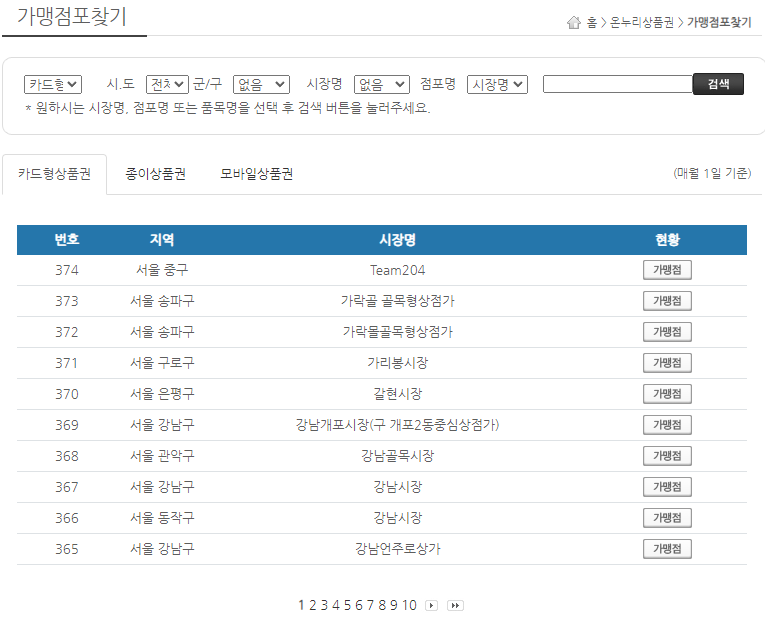Click 가맹점 button in row 367
The width and height of the screenshot is (765, 627).
click(x=667, y=487)
